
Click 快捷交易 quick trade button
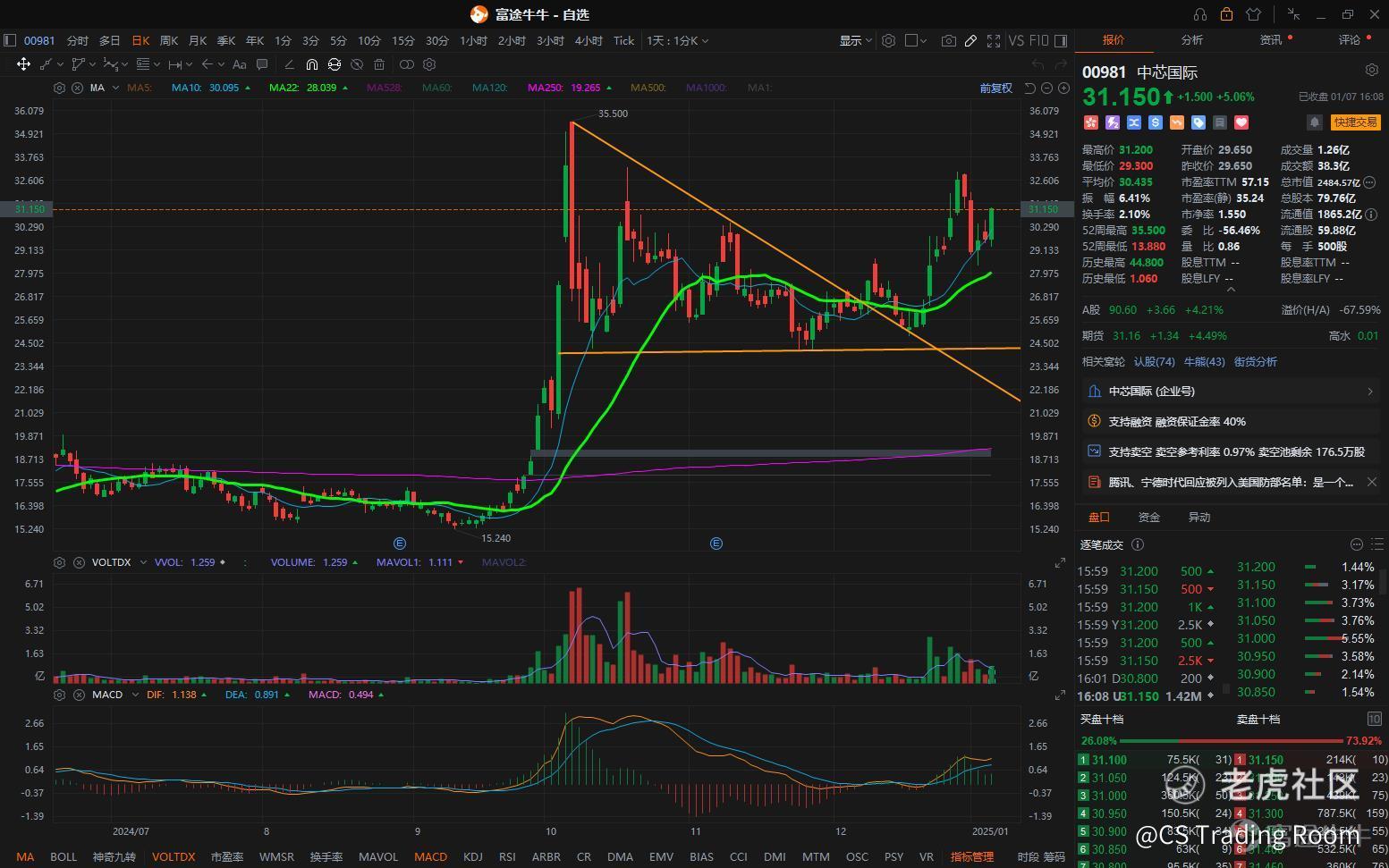[x=1355, y=122]
